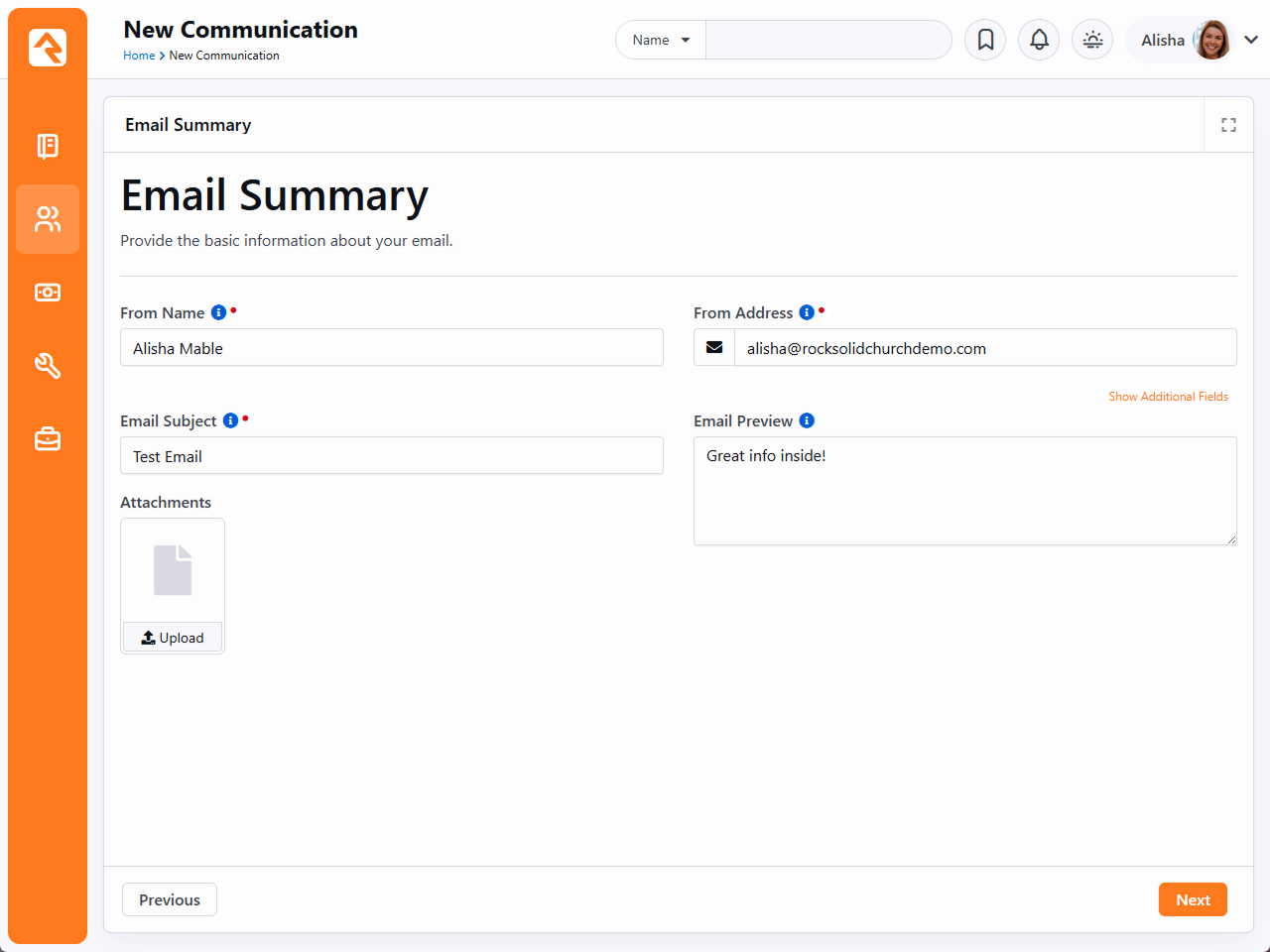View the From Name info tooltip
This screenshot has width=1270, height=952.
(218, 309)
